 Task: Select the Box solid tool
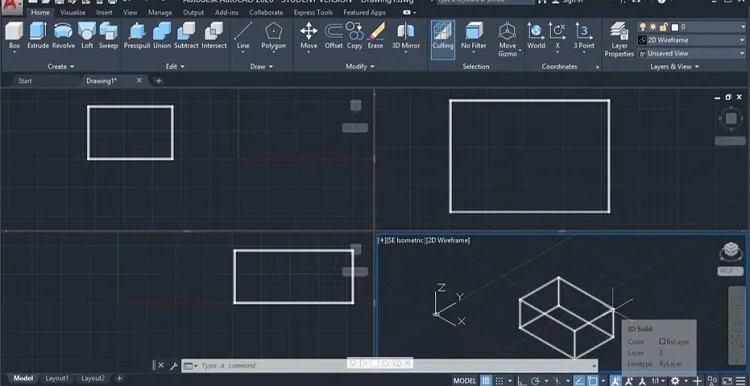pyautogui.click(x=14, y=36)
